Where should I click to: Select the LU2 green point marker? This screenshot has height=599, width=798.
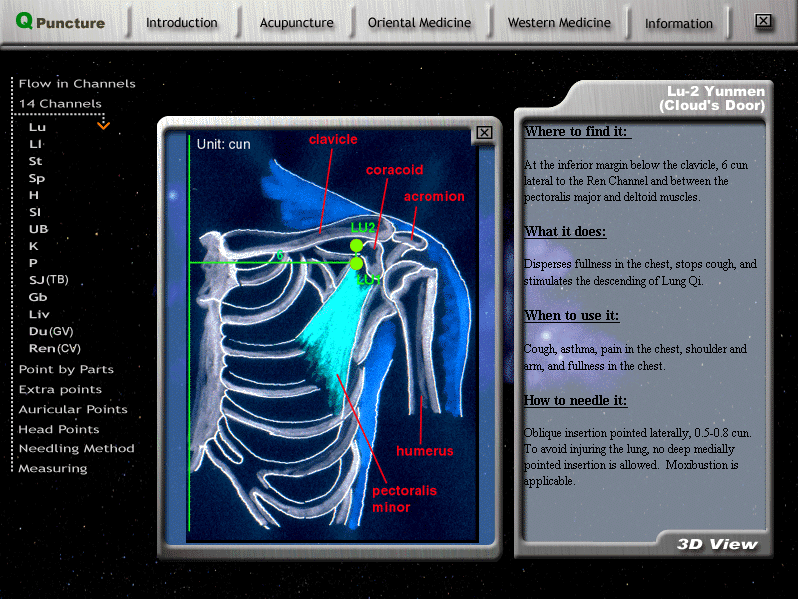(357, 245)
